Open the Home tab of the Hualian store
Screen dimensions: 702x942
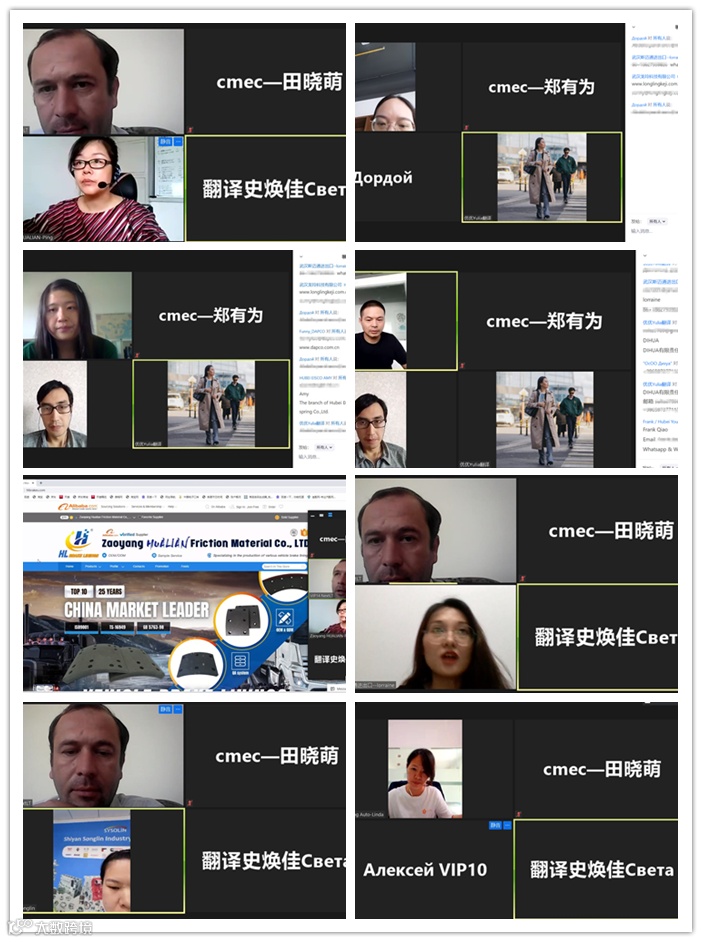pyautogui.click(x=70, y=566)
